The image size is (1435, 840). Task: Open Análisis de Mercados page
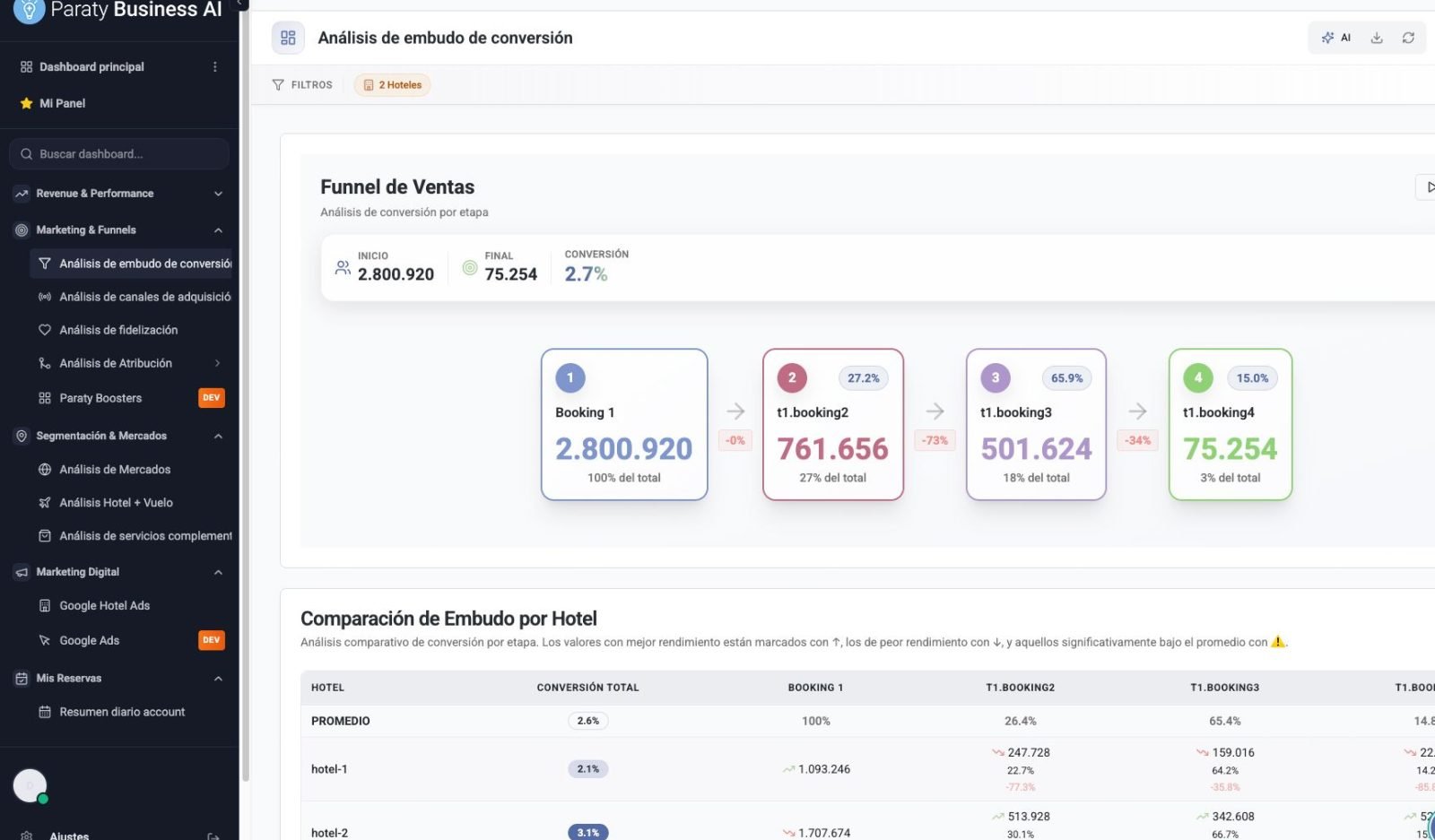pos(130,470)
